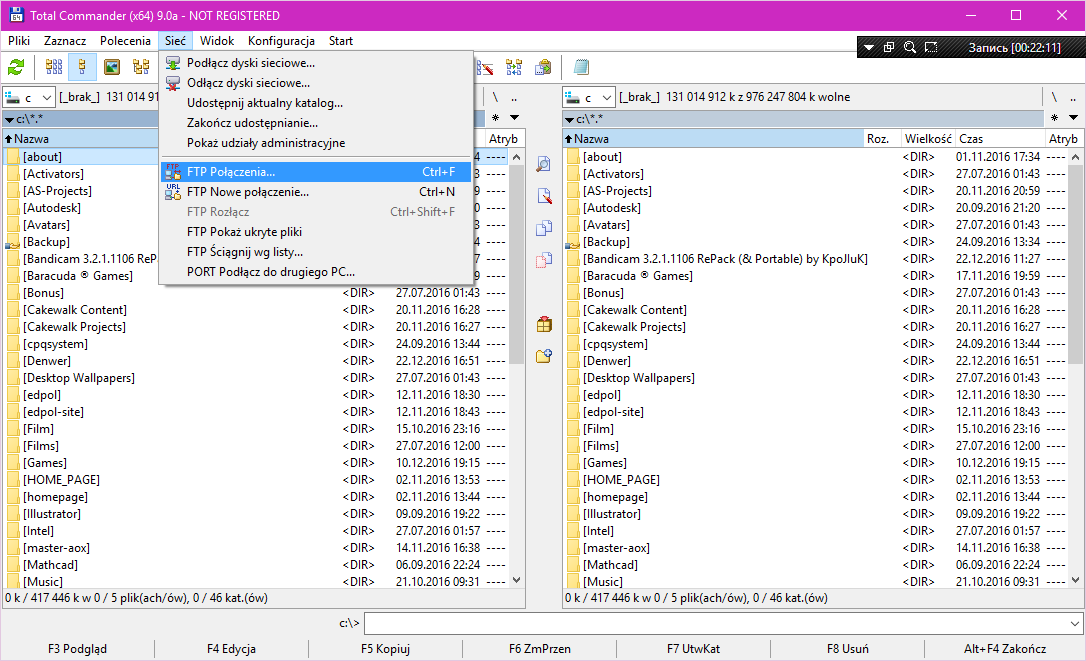Click disconnect network drive icon in menu
The image size is (1086, 661).
click(172, 83)
